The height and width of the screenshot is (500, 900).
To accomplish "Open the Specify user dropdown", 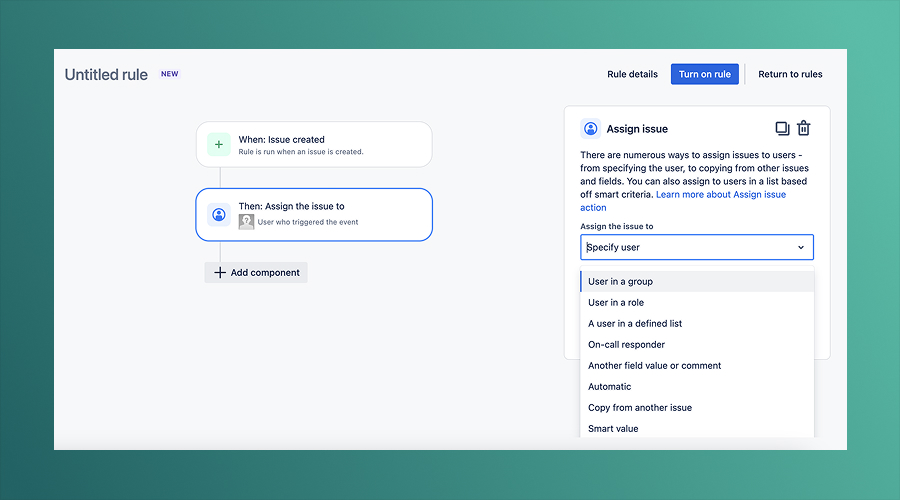I will point(697,247).
